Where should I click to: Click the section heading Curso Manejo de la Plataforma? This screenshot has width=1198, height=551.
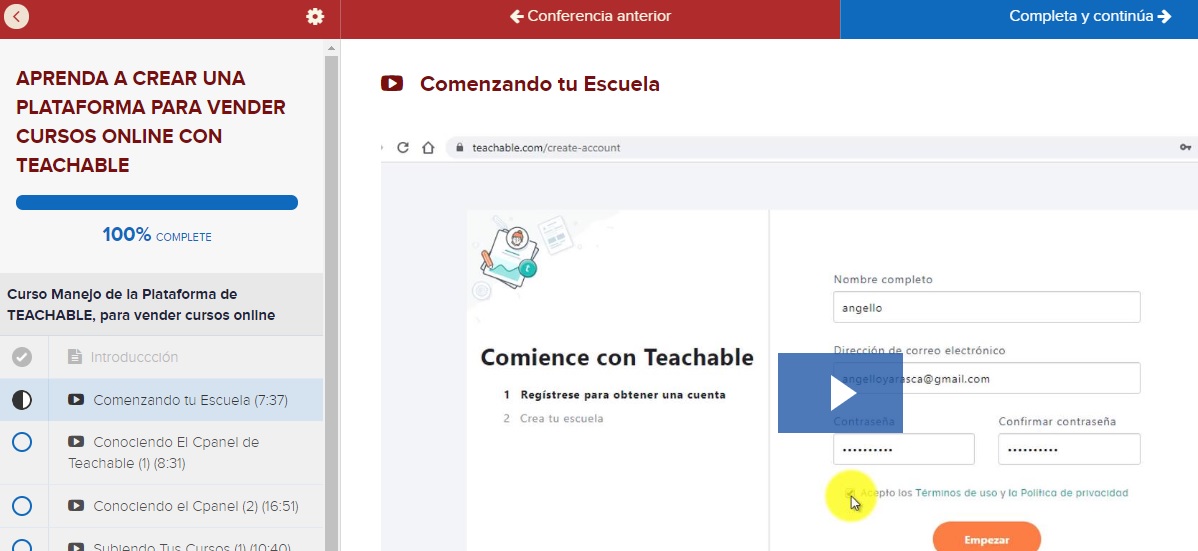(x=141, y=305)
